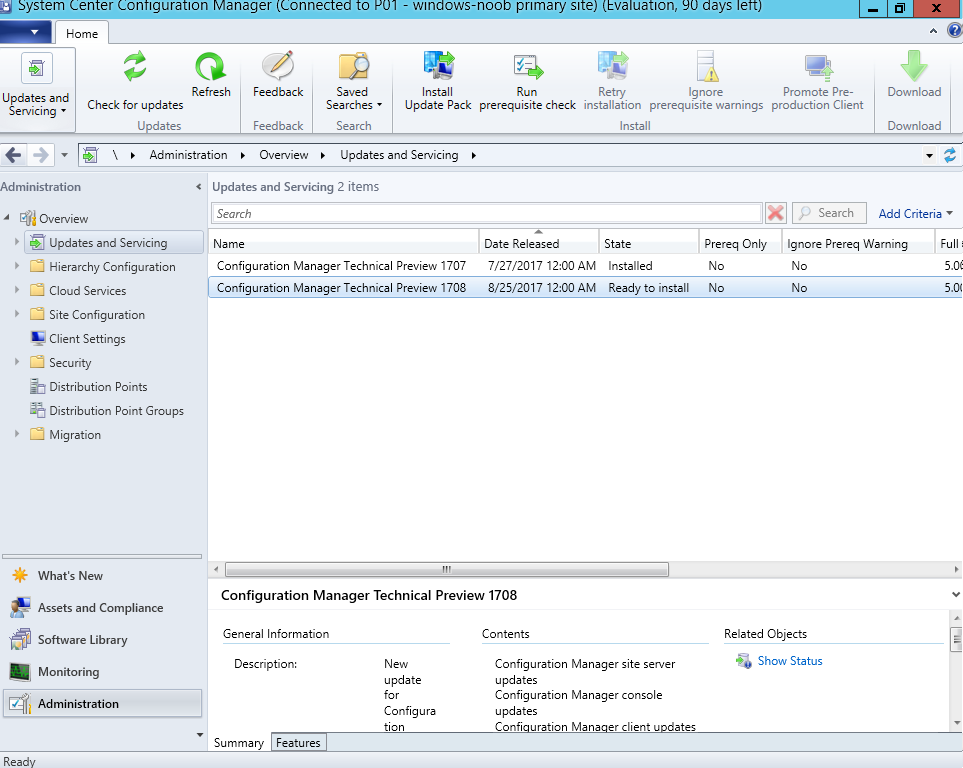Open the address bar dropdown
The height and width of the screenshot is (768, 963).
(x=929, y=155)
